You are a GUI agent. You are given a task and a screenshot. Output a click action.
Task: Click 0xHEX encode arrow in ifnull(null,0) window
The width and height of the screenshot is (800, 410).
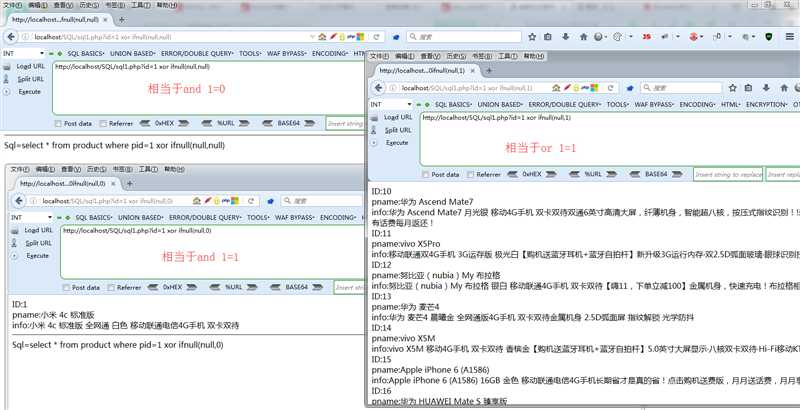click(x=191, y=287)
